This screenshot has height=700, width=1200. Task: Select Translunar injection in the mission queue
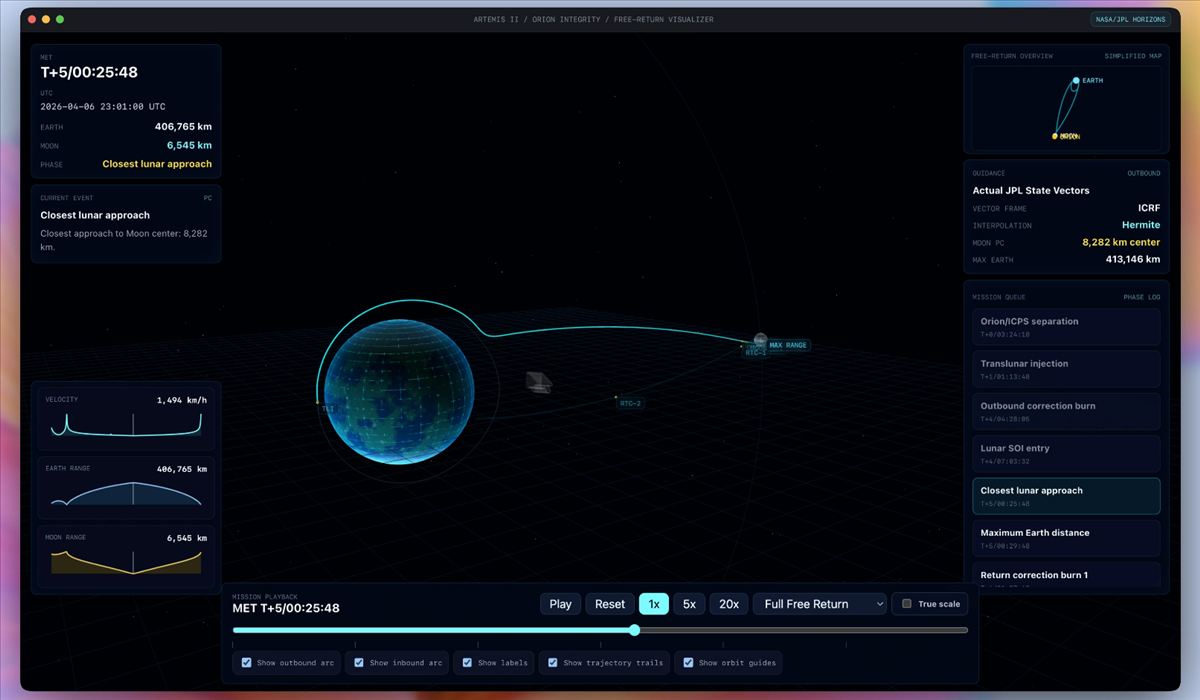click(1066, 369)
